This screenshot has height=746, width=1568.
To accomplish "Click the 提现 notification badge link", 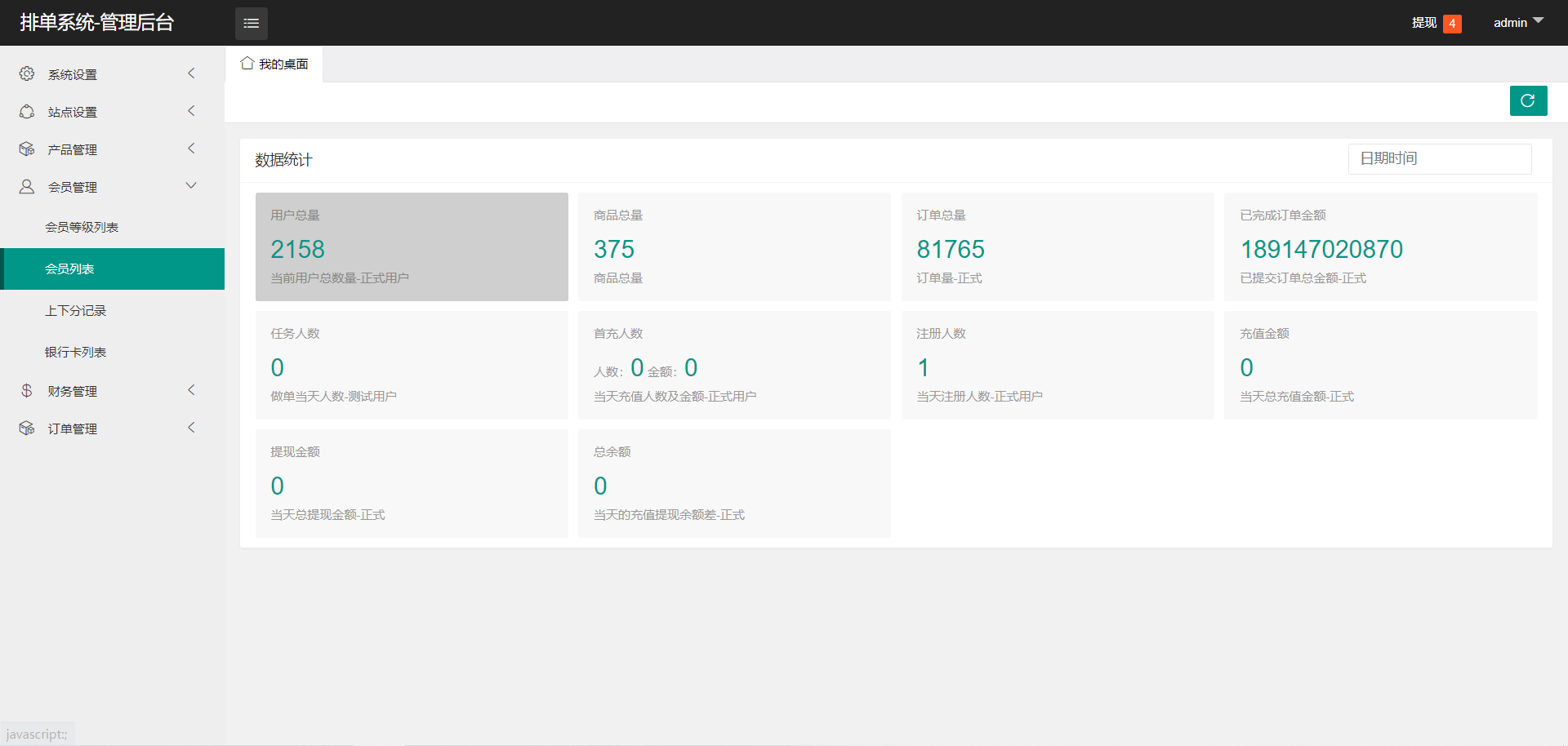I will pos(1436,23).
